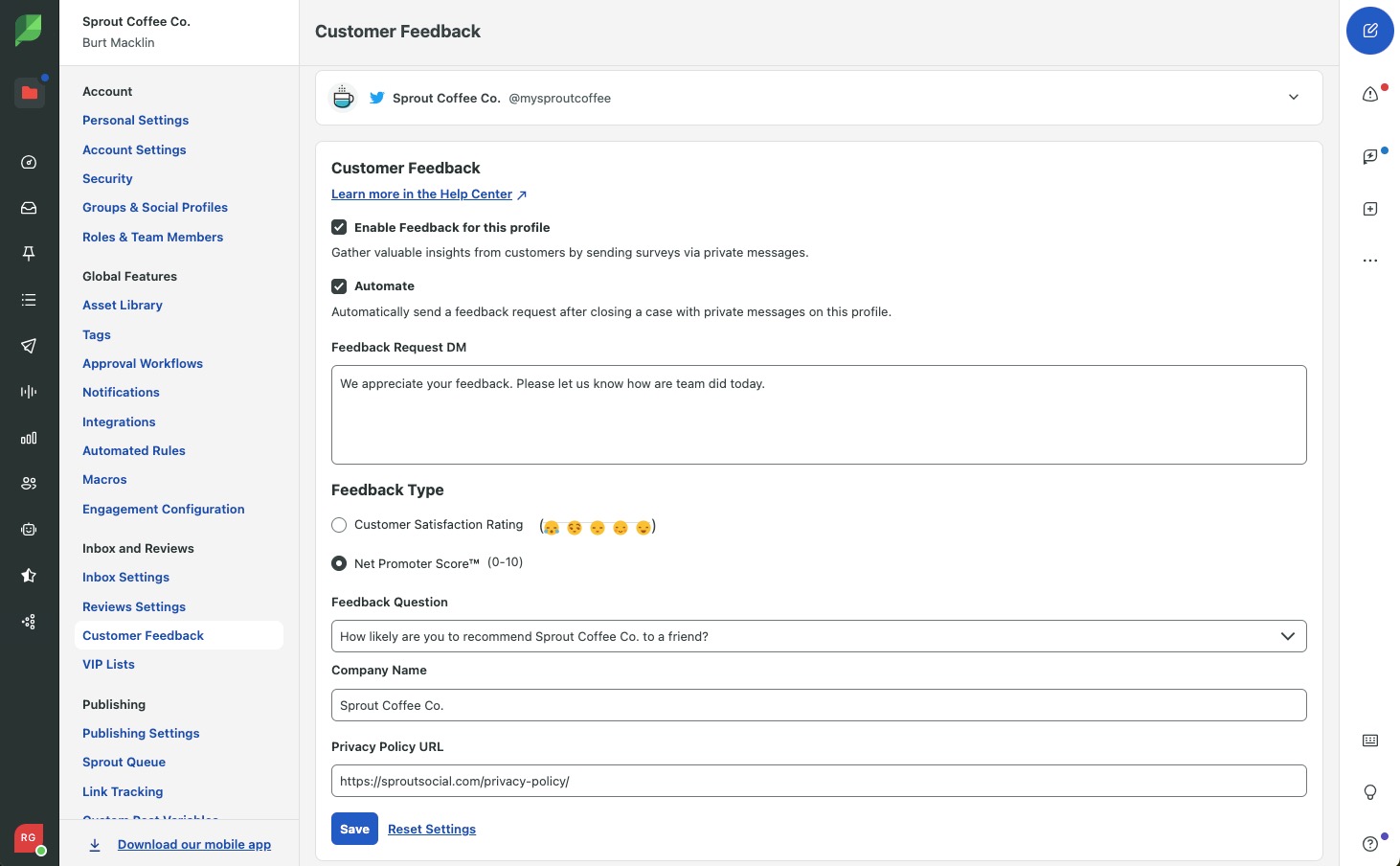Click the plus square icon on right rail

pos(1370,209)
